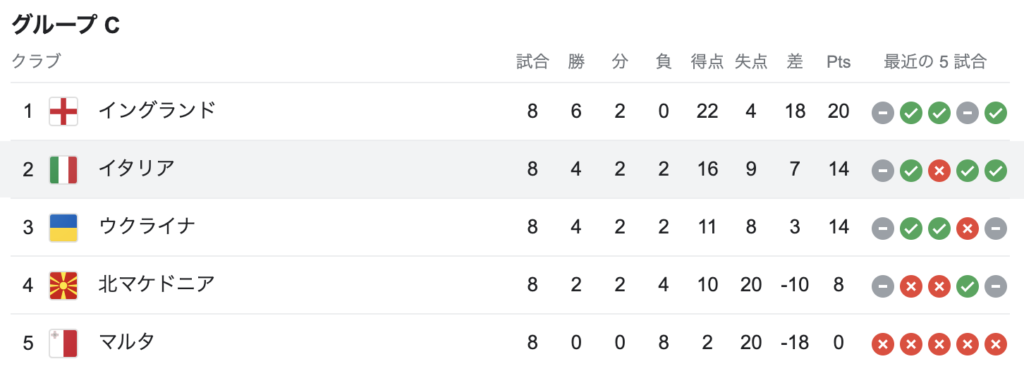The height and width of the screenshot is (371, 1024).
Task: Click the Ukraine flag icon
Action: [x=63, y=227]
